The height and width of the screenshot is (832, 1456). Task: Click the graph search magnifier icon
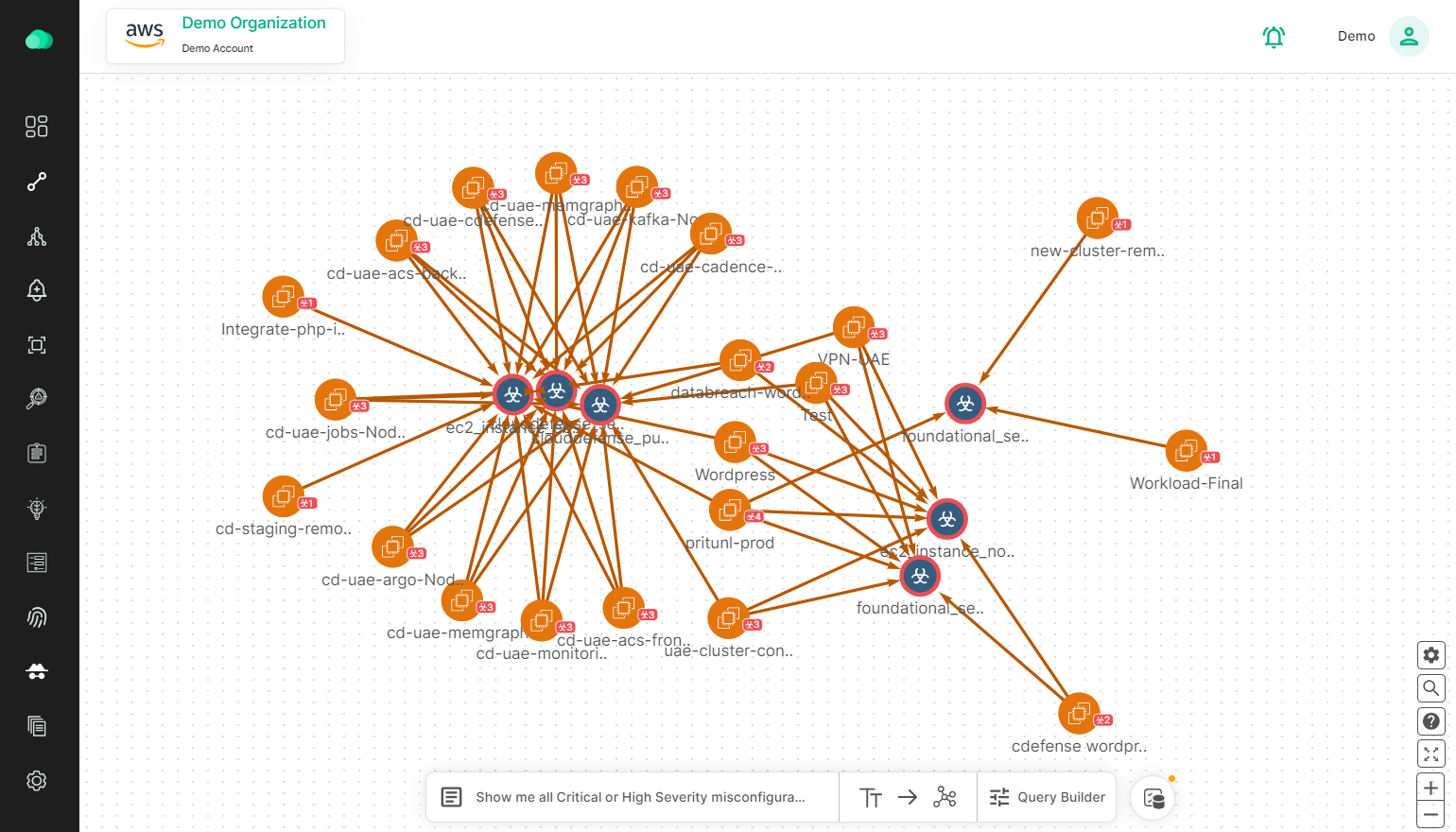coord(1430,688)
